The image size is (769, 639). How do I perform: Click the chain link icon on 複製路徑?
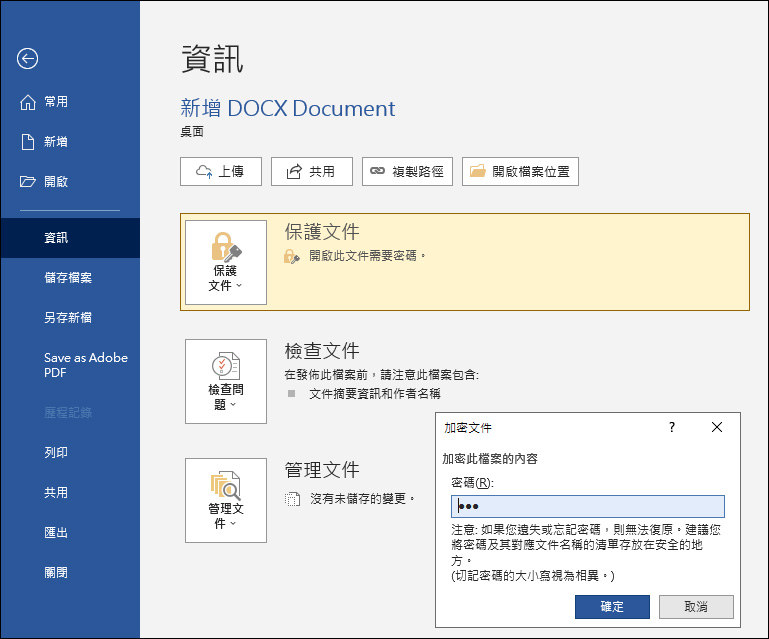click(x=377, y=171)
